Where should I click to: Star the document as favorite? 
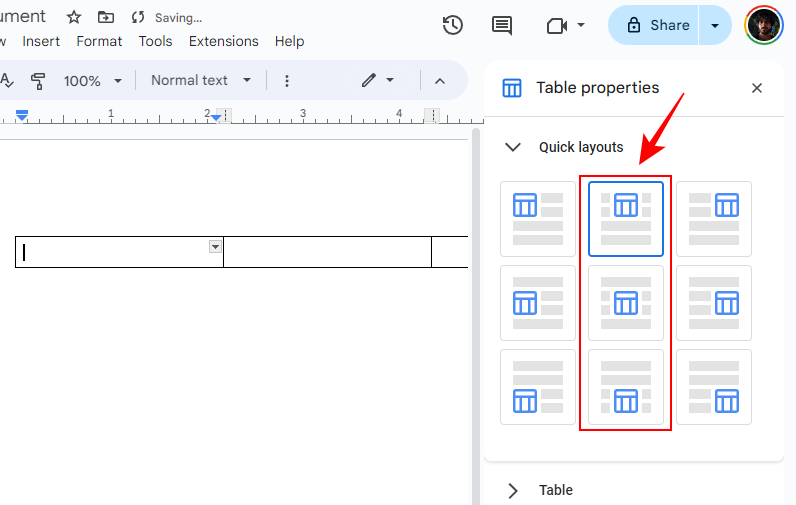coord(74,17)
